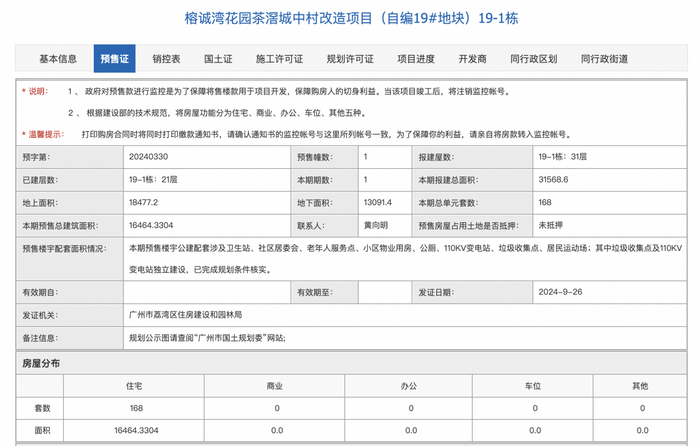Click the 备注信息 remark text
Viewport: 700px width, 446px height.
click(207, 338)
